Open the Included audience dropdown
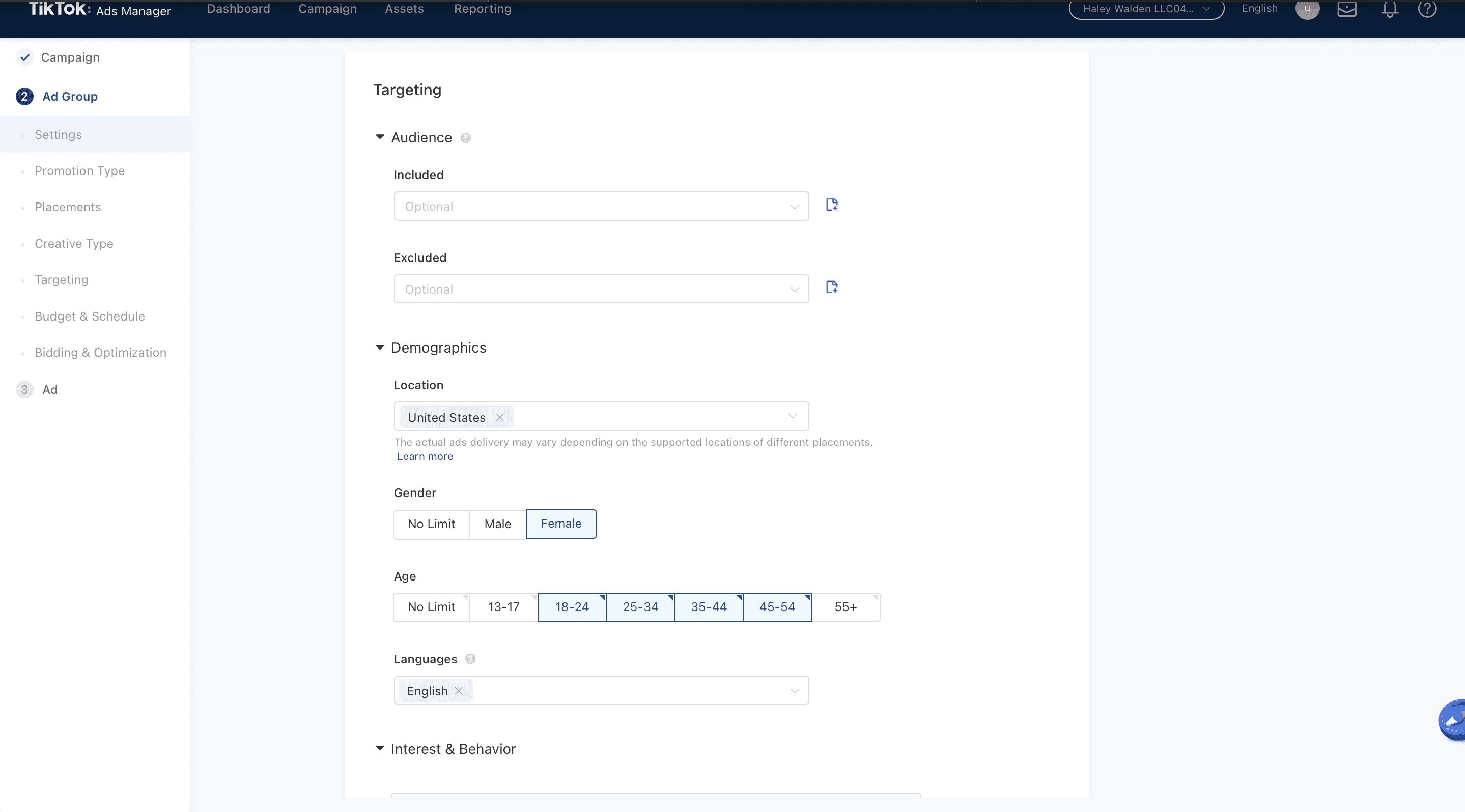The height and width of the screenshot is (812, 1465). (x=601, y=206)
